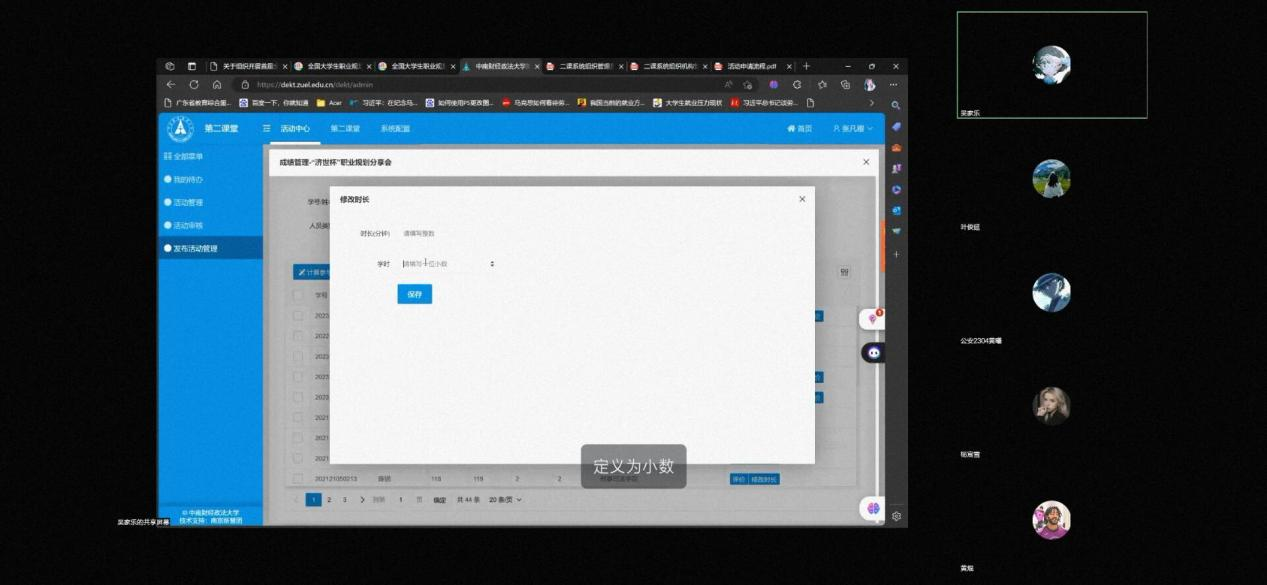Open the Edge sidebar settings gear

(896, 516)
